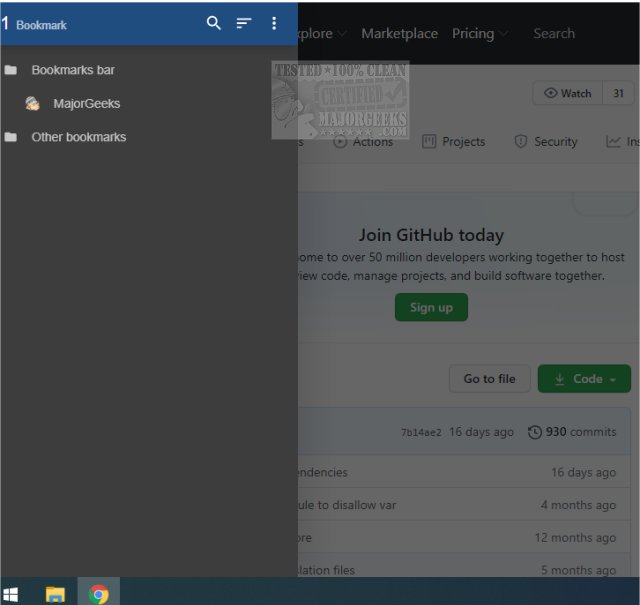Open the three-dot more options menu
Screen dimensions: 640x605
pos(274,23)
